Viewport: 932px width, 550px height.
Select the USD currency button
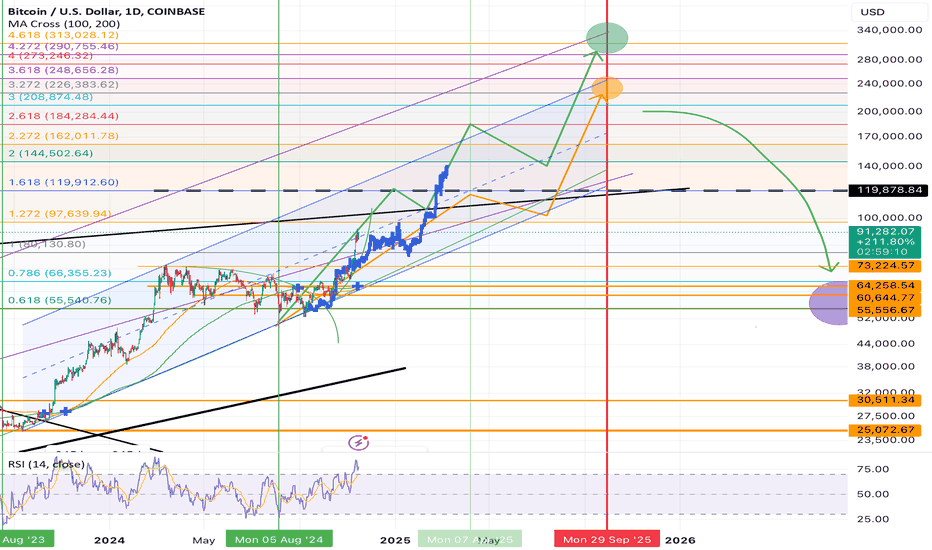[889, 12]
